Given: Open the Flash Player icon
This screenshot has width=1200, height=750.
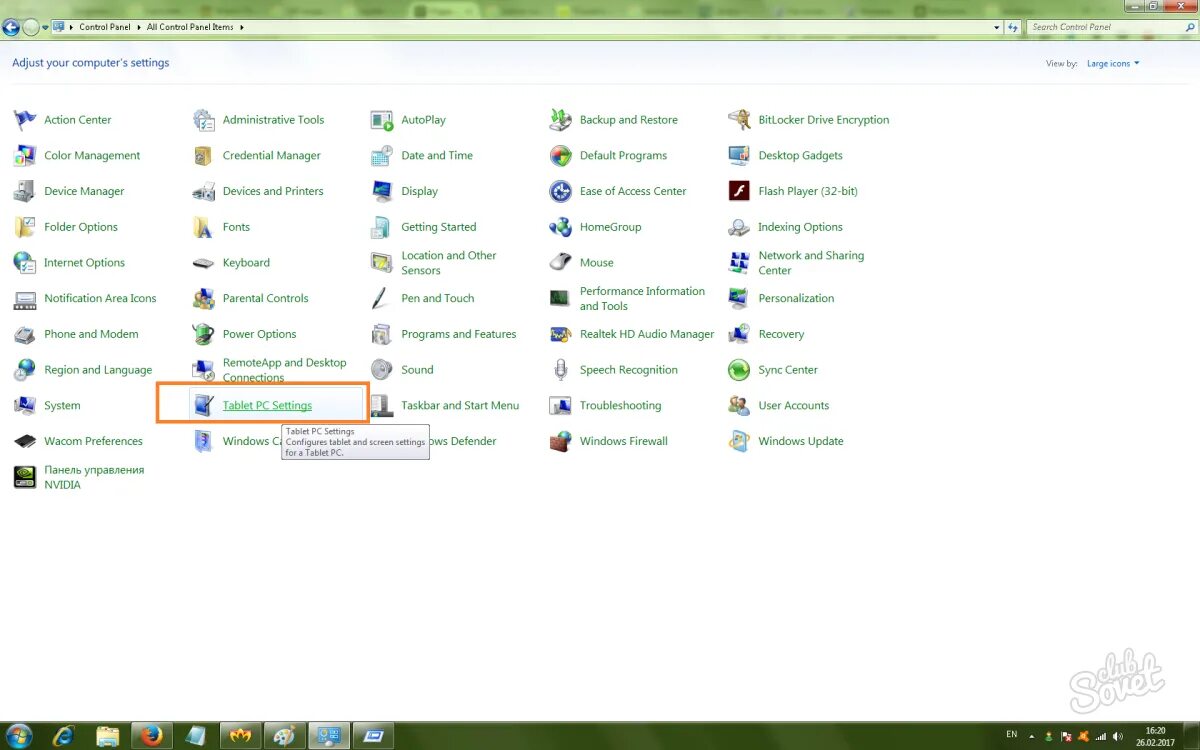Looking at the screenshot, I should [x=739, y=191].
